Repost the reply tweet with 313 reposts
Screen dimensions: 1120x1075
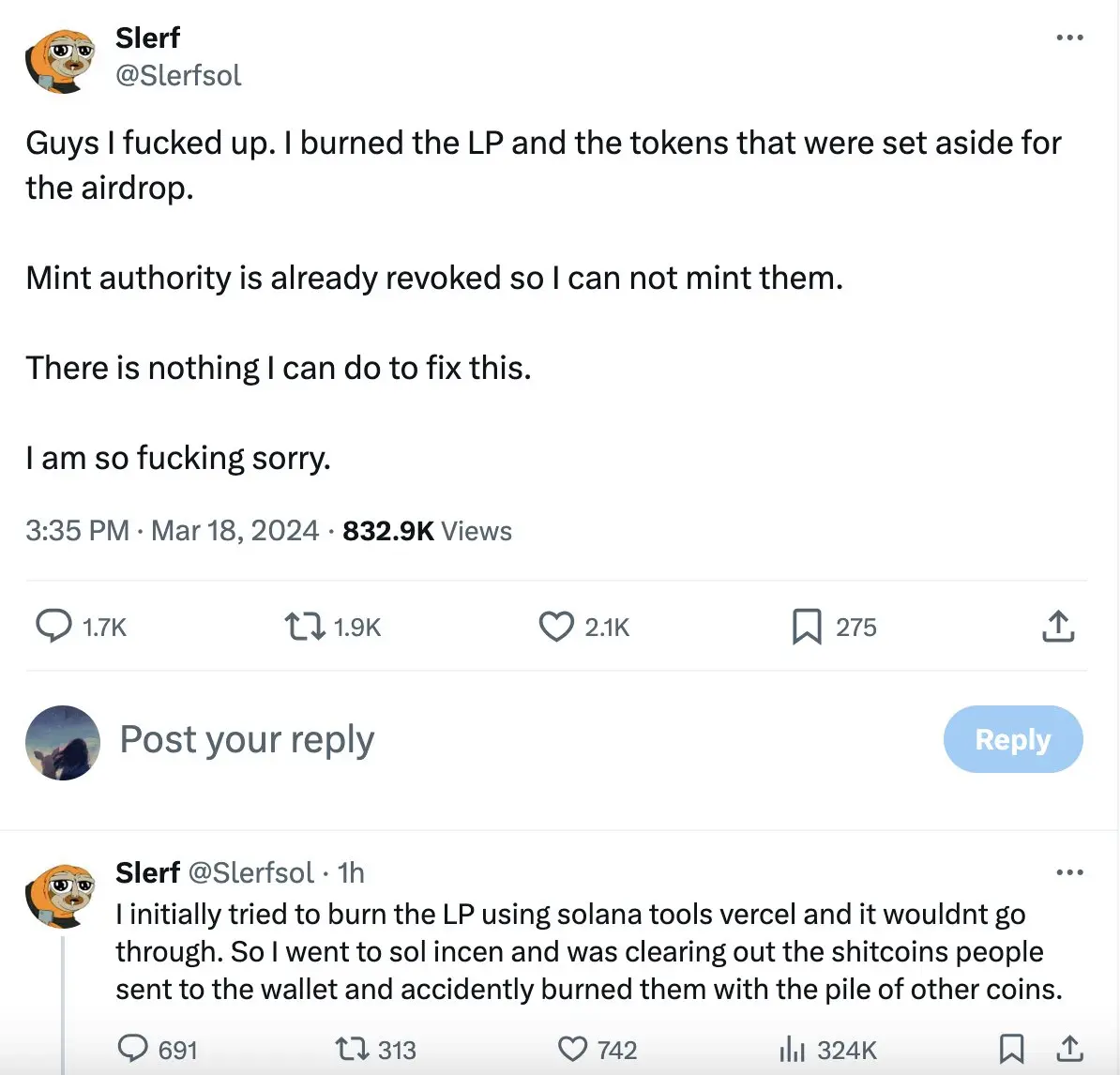coord(352,1049)
